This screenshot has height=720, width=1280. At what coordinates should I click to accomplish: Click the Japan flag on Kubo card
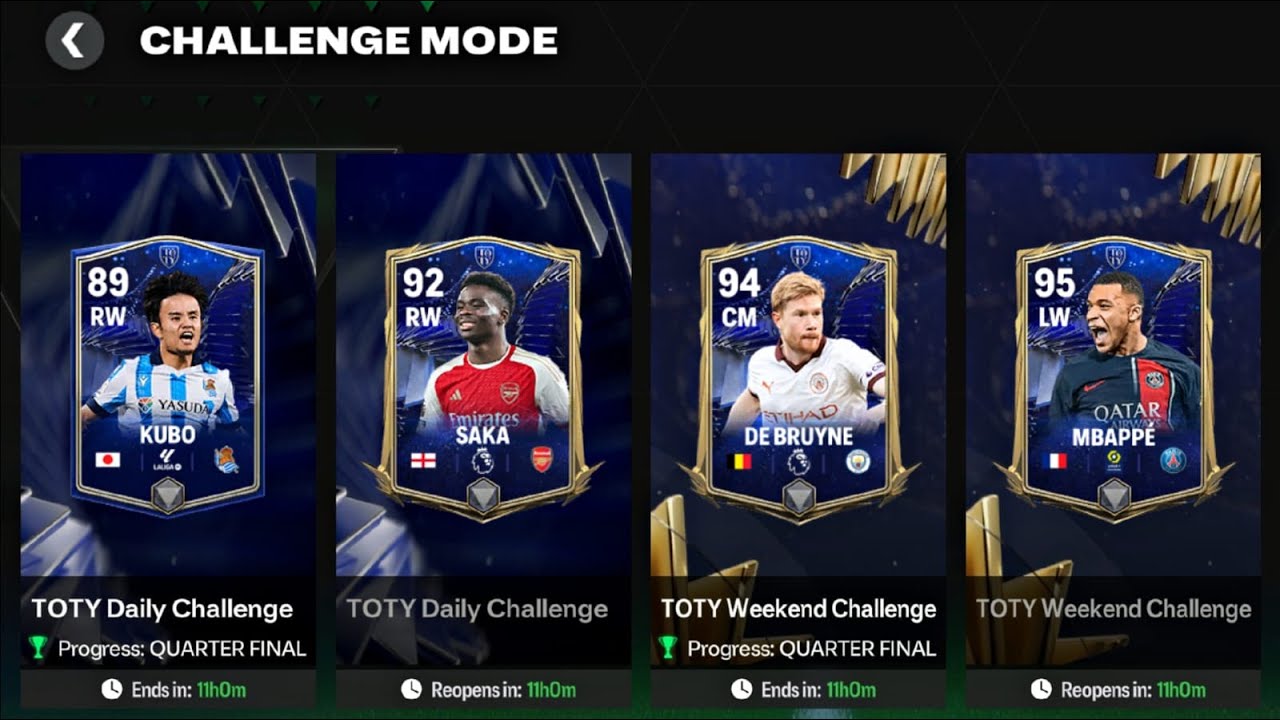pos(107,460)
